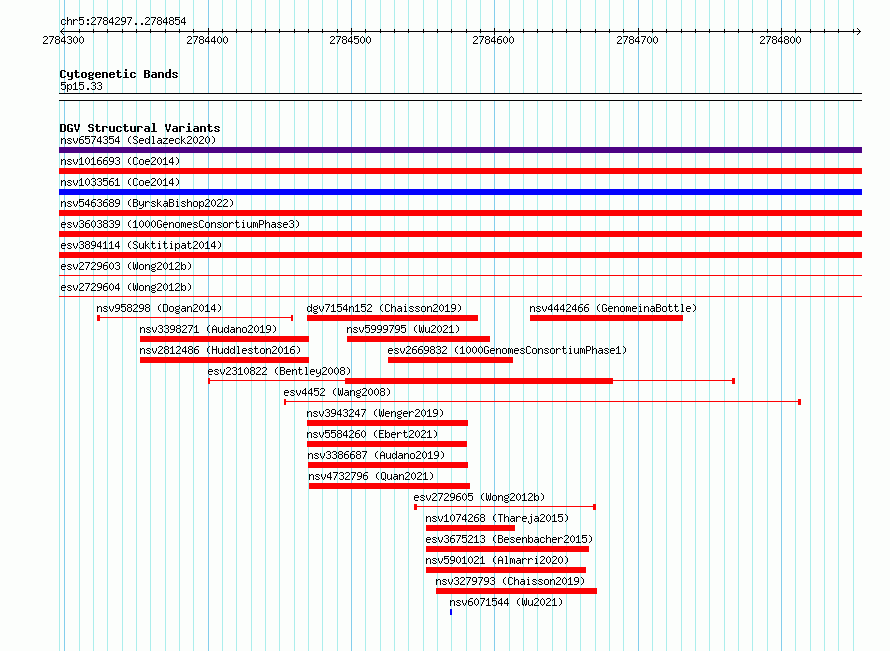Viewport: 890px width, 651px height.
Task: Open esv2729604 (Wong2012b) variant label
Action: [126, 287]
